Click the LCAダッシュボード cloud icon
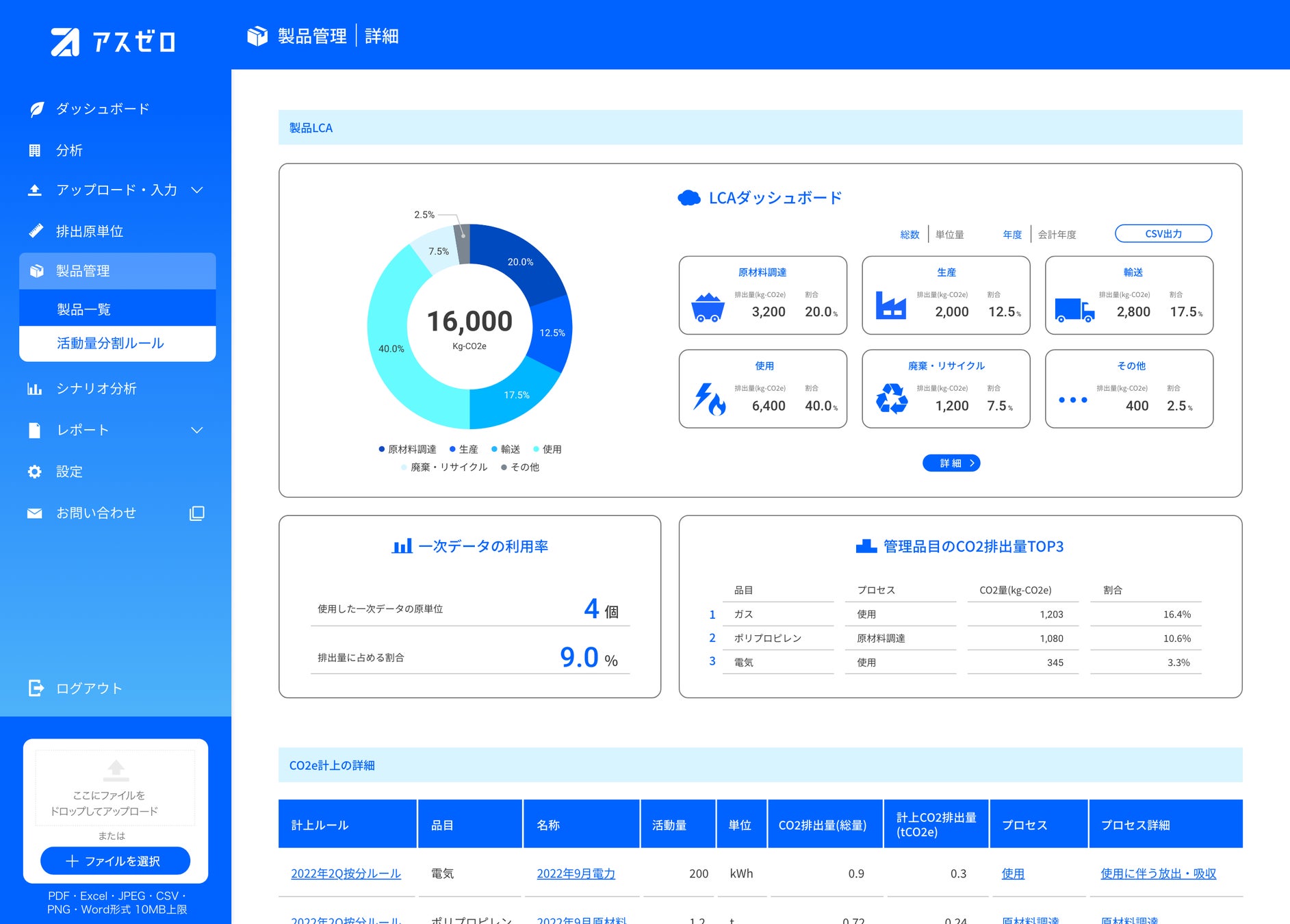 pyautogui.click(x=689, y=198)
